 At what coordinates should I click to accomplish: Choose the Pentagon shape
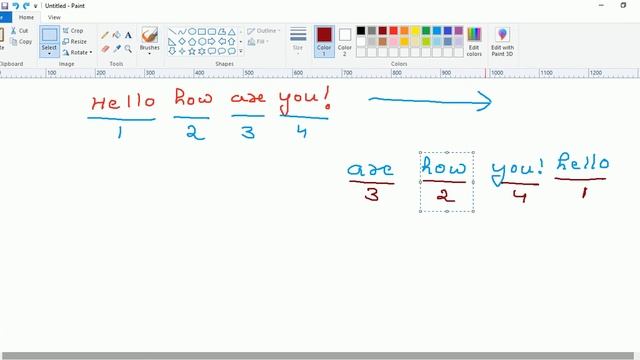[x=192, y=42]
